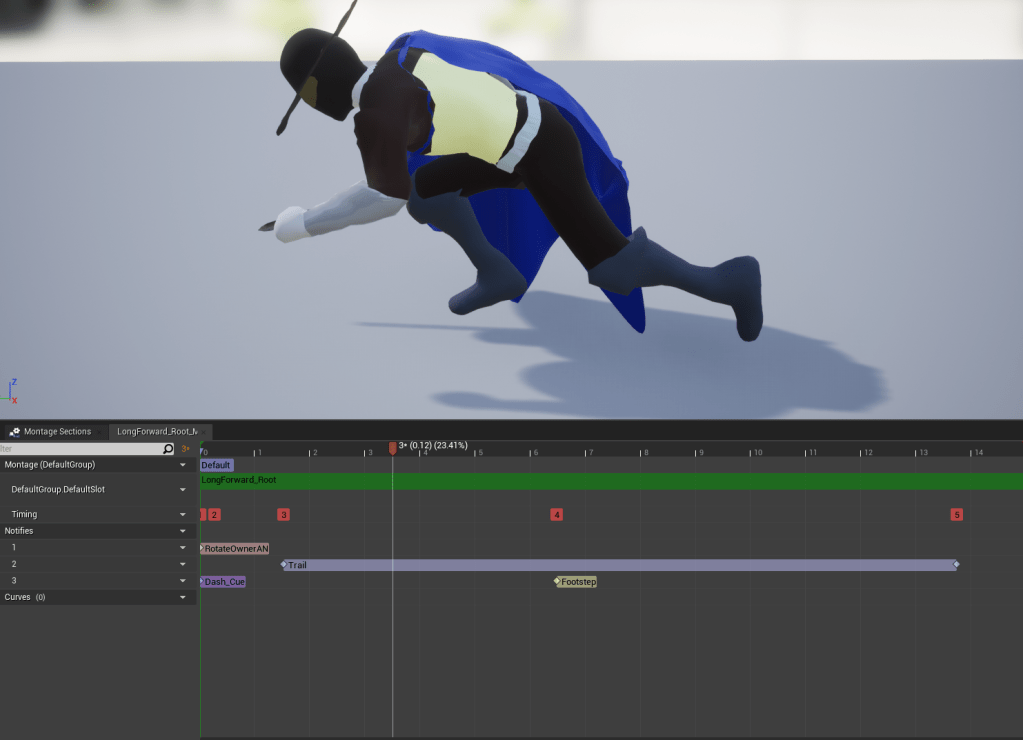1023x740 pixels.
Task: Switch to the LongForward_Root montage tab
Action: coord(156,432)
